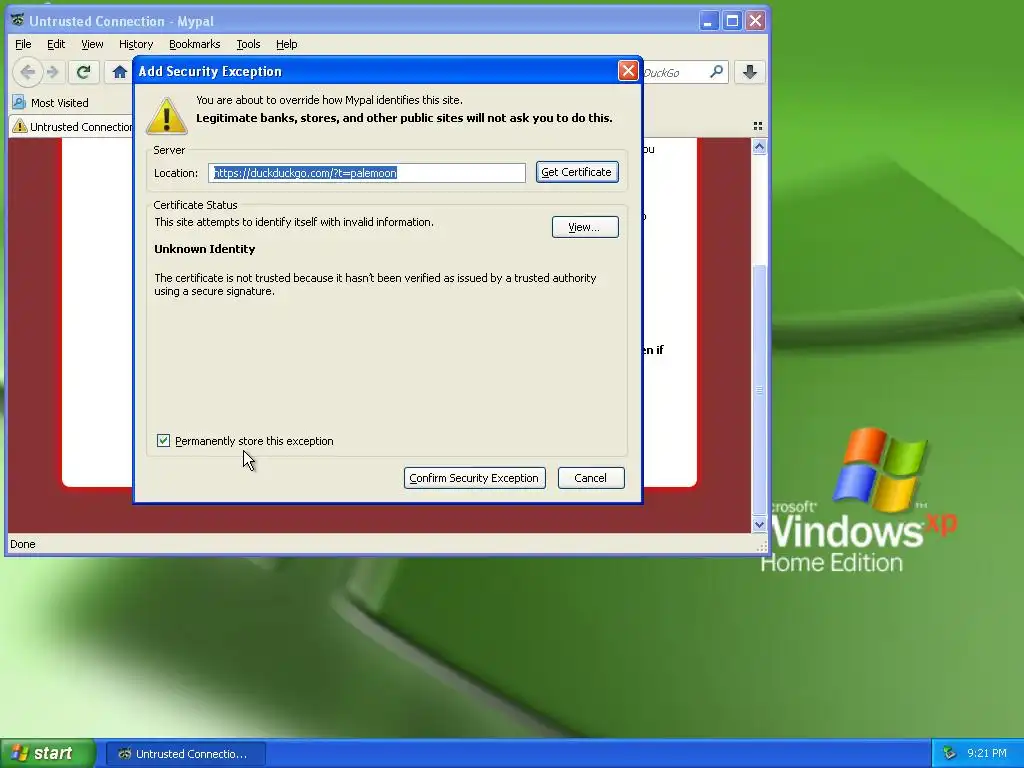Open the Tools menu
The width and height of the screenshot is (1024, 768).
(x=248, y=44)
